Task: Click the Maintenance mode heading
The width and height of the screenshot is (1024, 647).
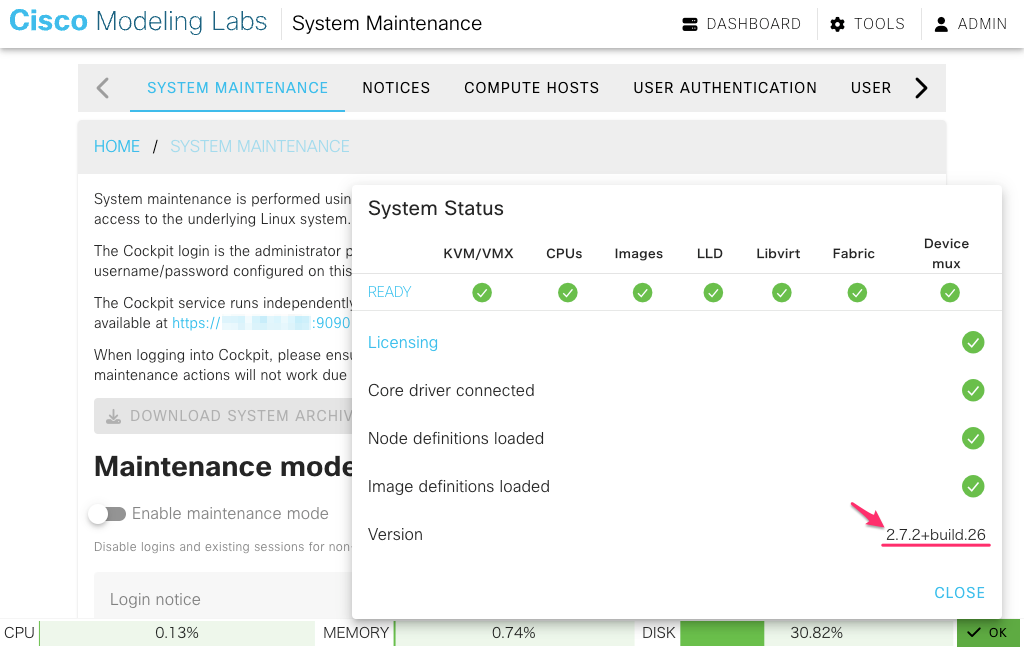Action: [x=223, y=467]
